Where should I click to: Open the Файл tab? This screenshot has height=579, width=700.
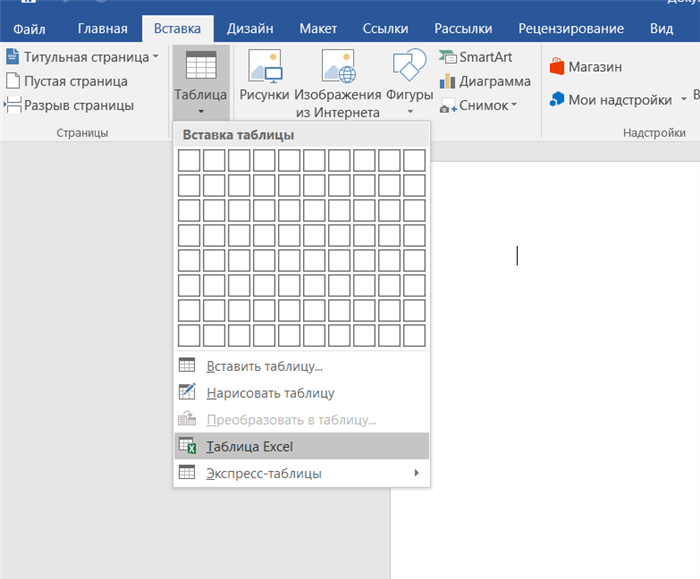click(x=29, y=29)
